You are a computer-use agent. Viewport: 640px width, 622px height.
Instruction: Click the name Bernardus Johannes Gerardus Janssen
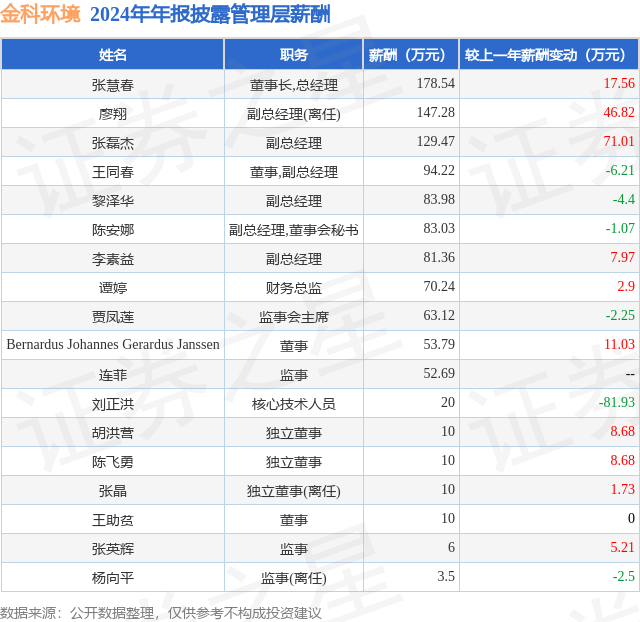(113, 344)
